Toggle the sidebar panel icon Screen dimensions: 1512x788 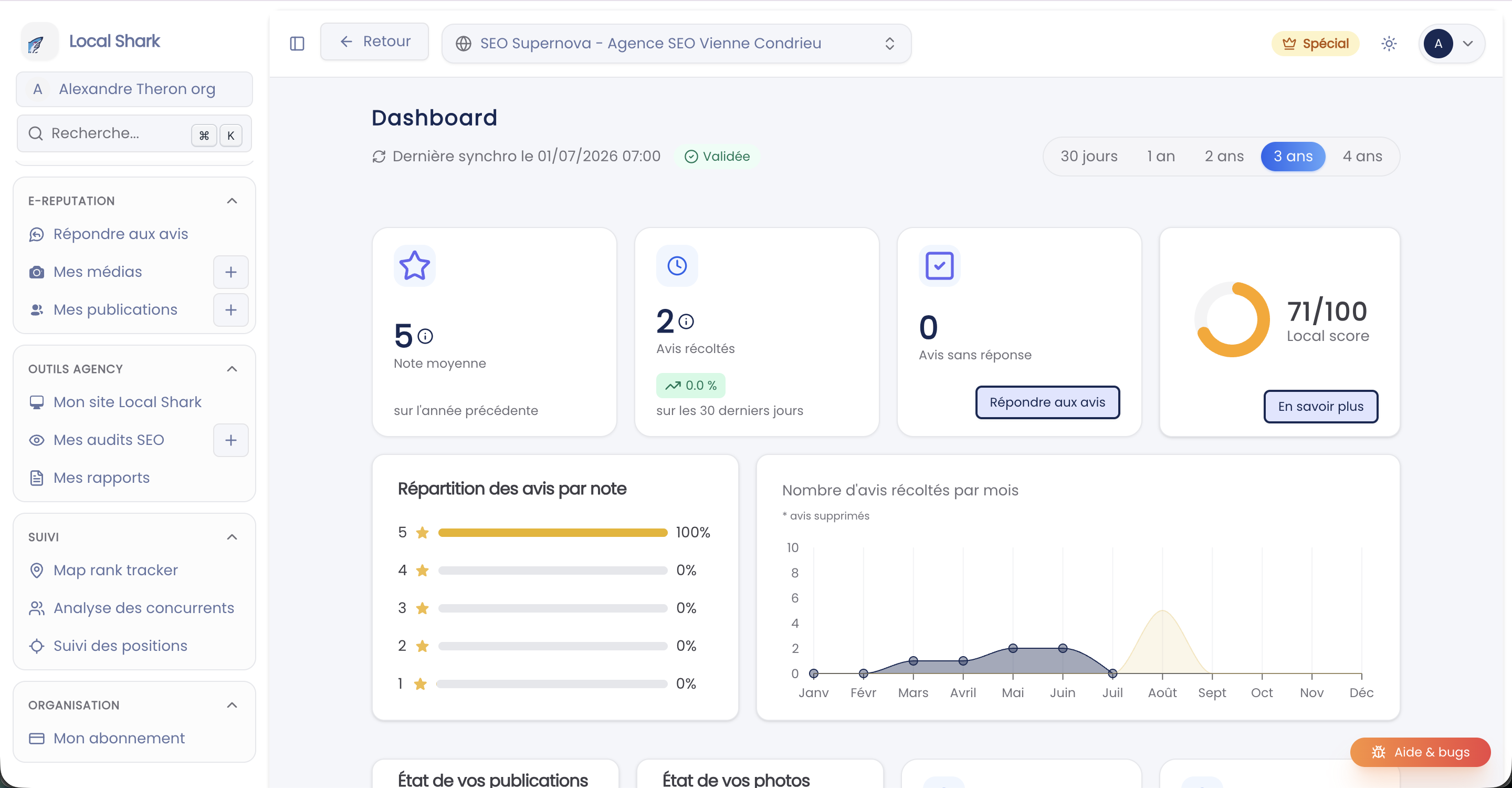point(297,44)
